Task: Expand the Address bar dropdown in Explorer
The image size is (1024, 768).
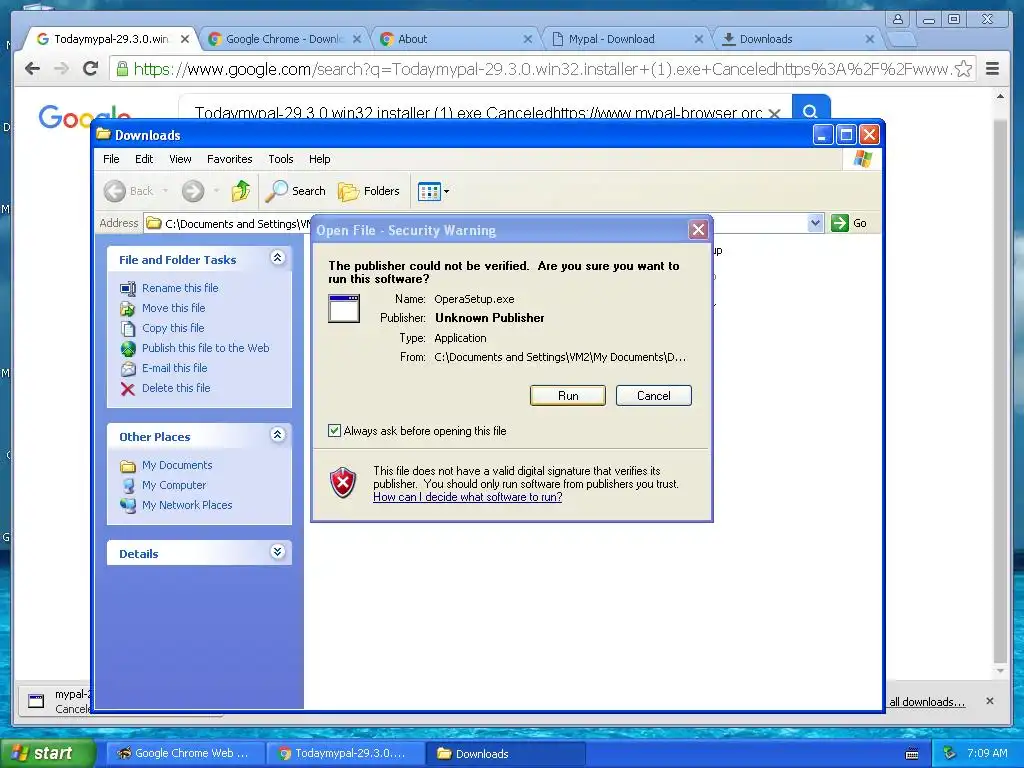Action: point(815,223)
